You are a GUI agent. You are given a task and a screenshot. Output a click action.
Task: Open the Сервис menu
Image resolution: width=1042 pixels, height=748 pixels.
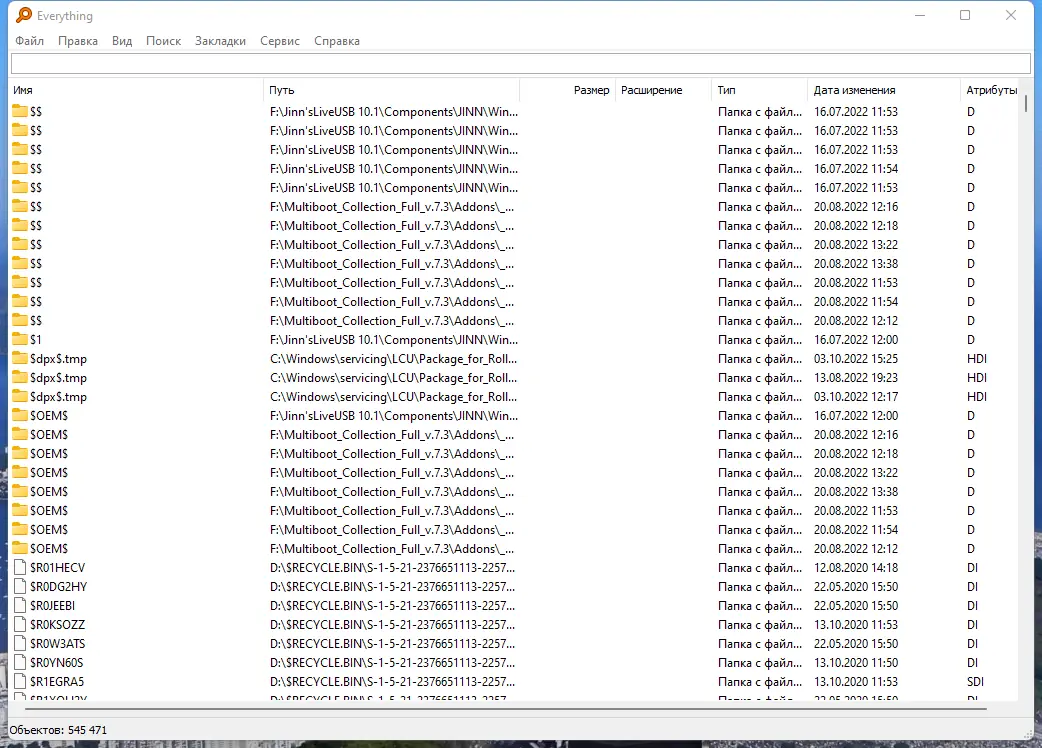click(x=279, y=41)
